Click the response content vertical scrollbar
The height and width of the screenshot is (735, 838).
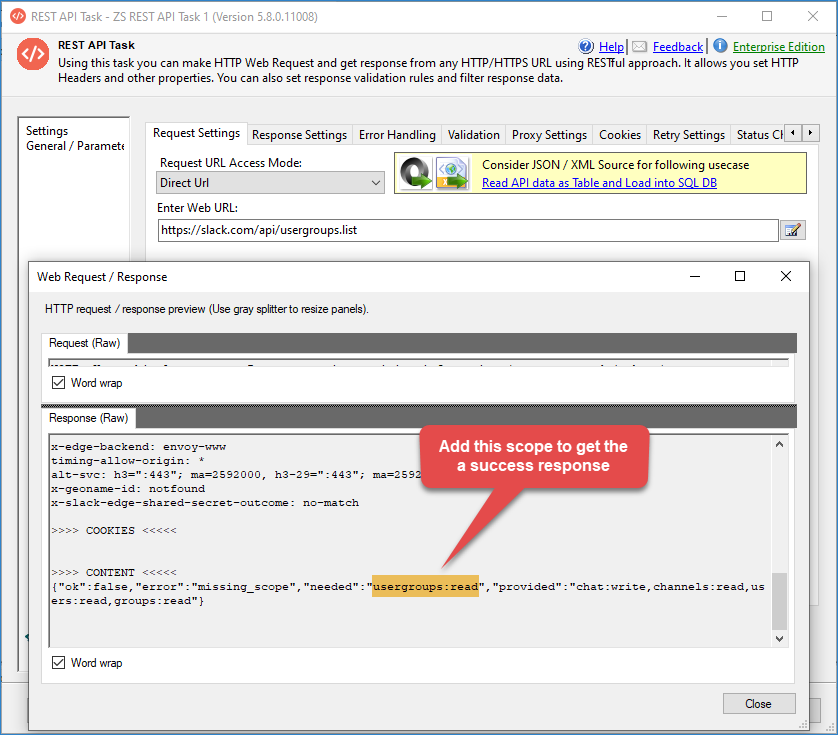point(780,600)
